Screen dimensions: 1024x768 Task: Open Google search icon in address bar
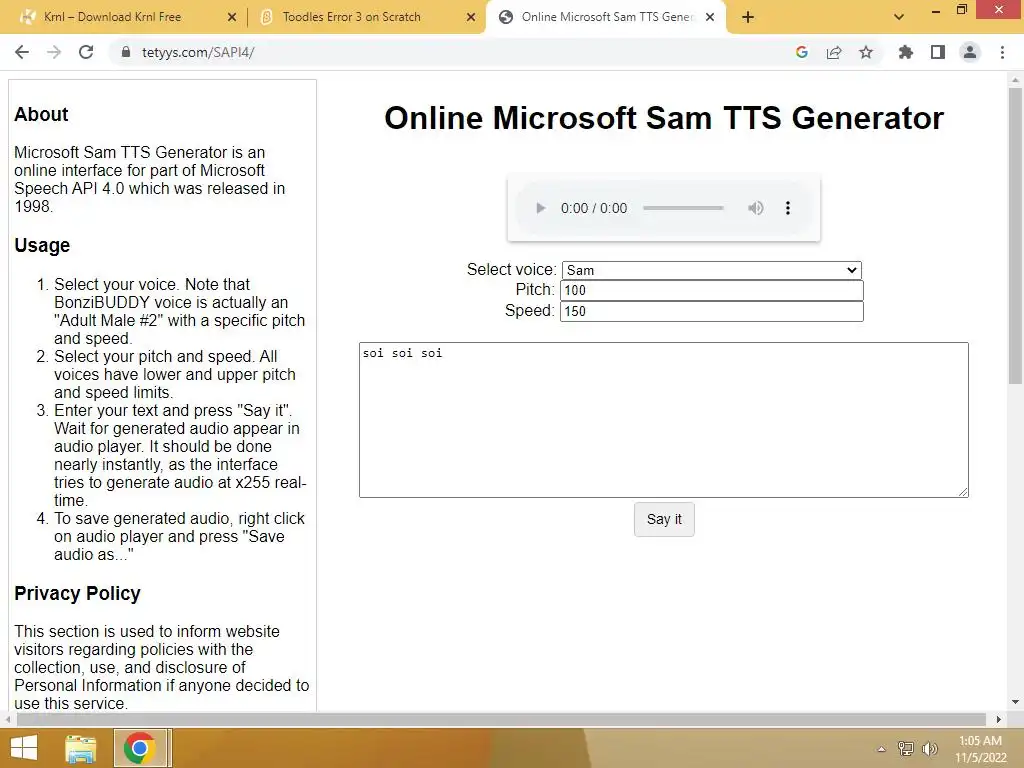(802, 52)
